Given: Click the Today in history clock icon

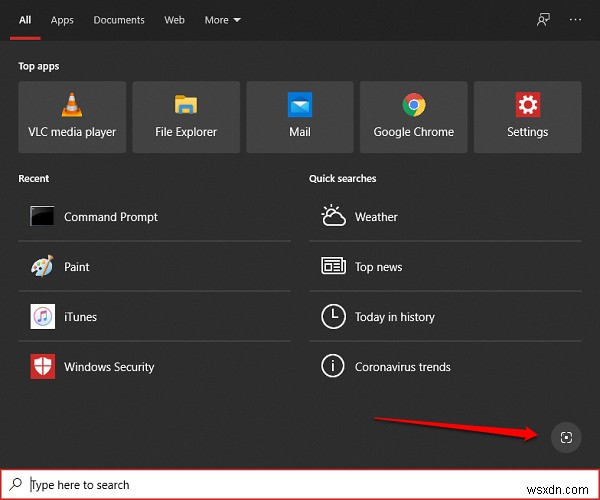Looking at the screenshot, I should [x=333, y=316].
